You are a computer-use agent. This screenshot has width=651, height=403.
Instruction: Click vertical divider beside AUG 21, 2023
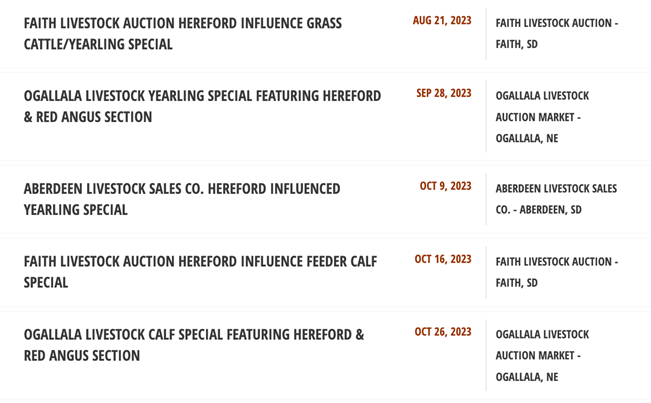pos(486,33)
